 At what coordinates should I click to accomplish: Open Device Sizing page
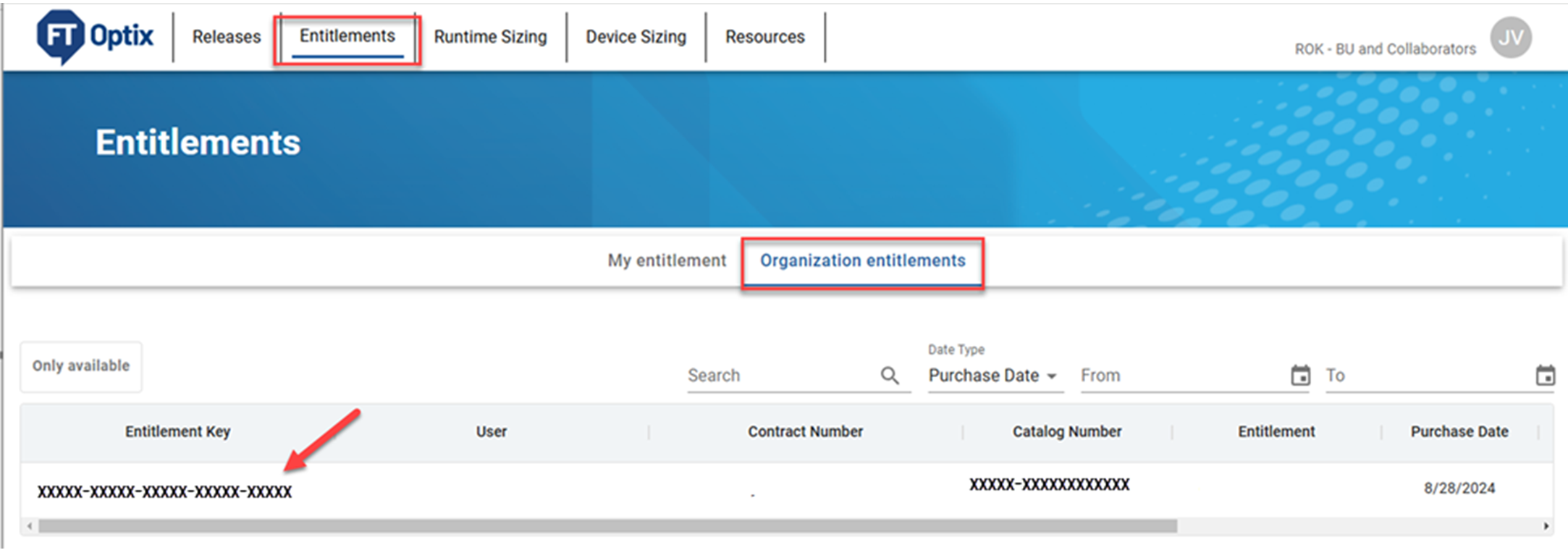[636, 37]
